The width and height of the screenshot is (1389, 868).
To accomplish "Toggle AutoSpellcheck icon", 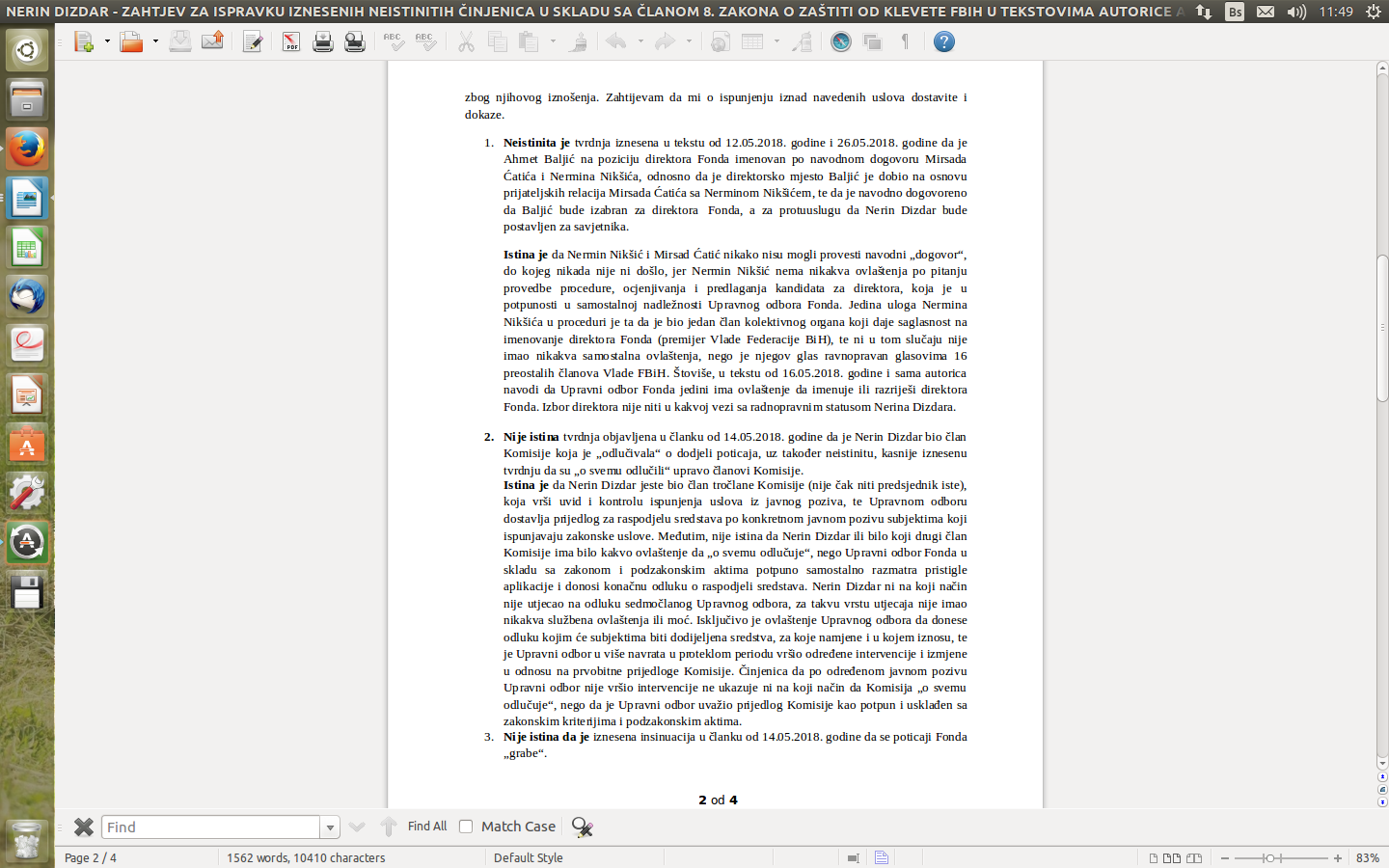I will (425, 41).
